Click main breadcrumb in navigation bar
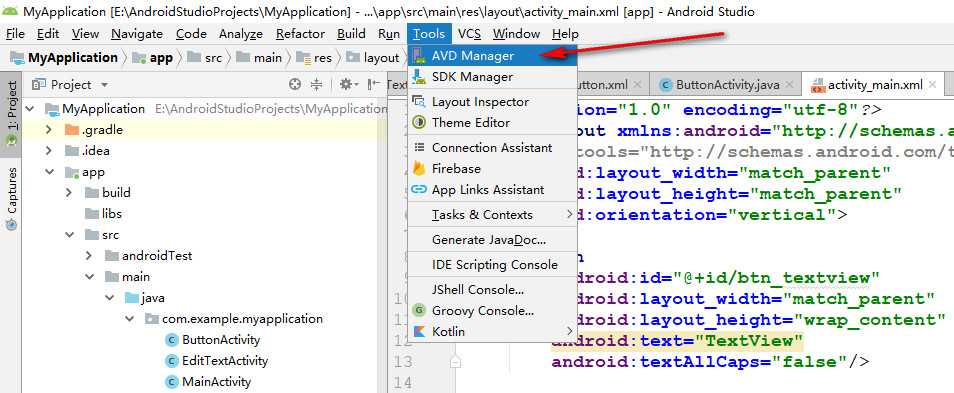 pyautogui.click(x=259, y=58)
